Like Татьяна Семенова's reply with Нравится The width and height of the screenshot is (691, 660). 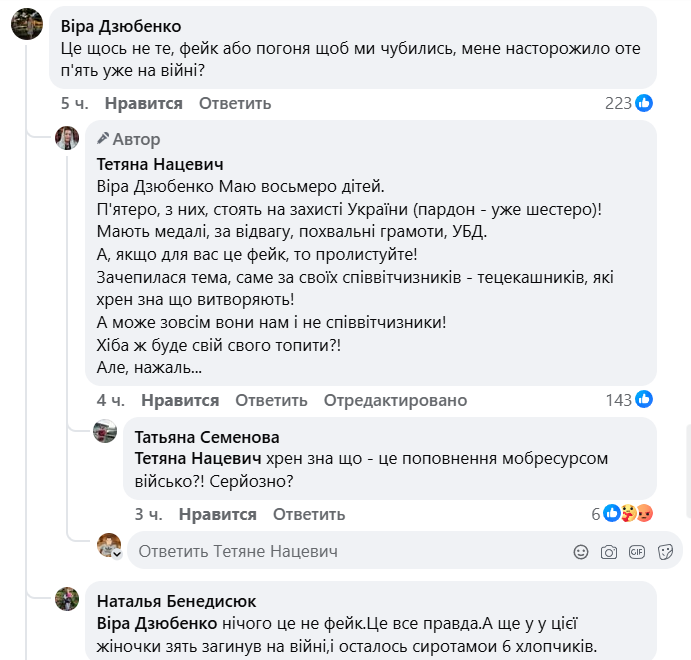218,514
